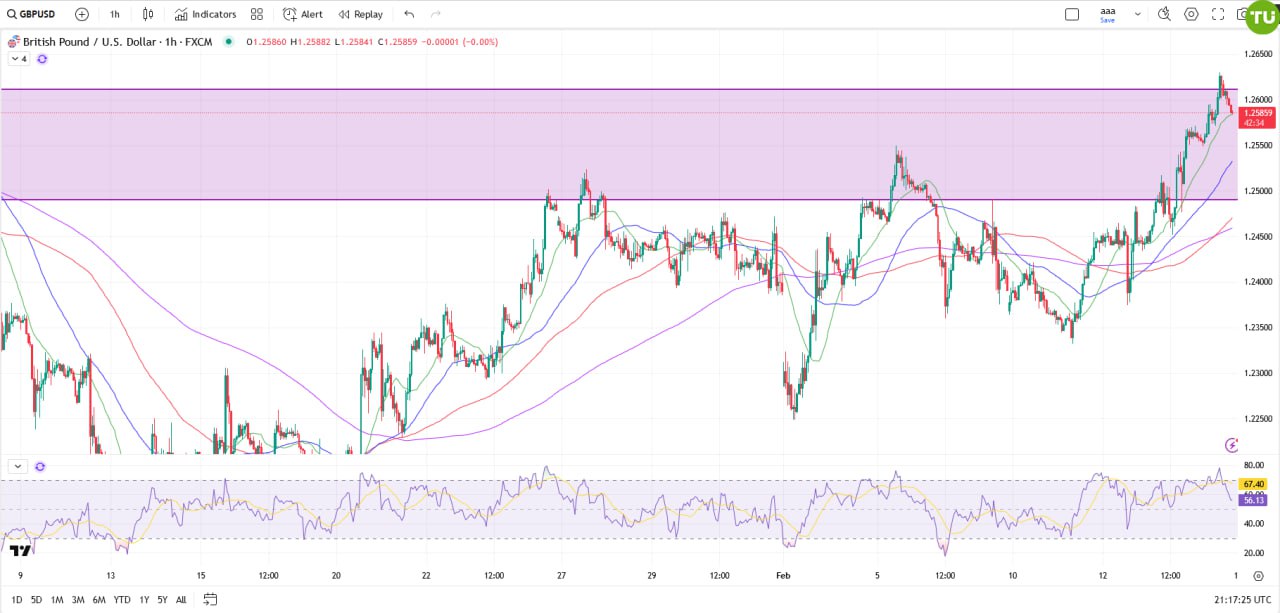Select the layout setup square icon
This screenshot has width=1280, height=613.
point(1072,14)
